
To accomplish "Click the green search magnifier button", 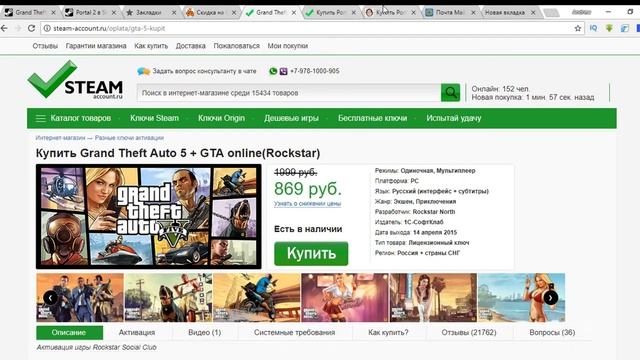I will tap(451, 93).
